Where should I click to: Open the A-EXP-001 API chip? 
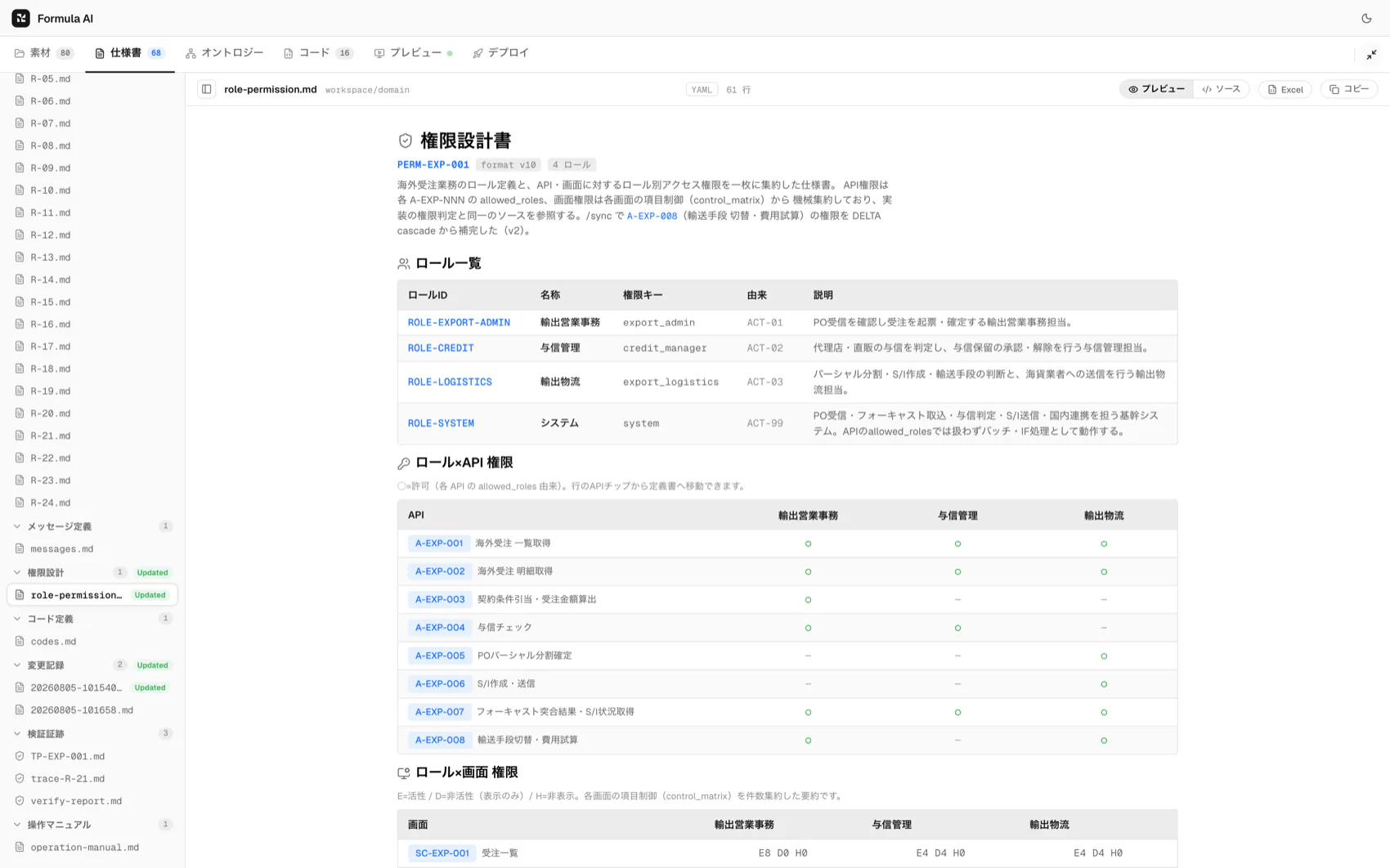pyautogui.click(x=439, y=544)
